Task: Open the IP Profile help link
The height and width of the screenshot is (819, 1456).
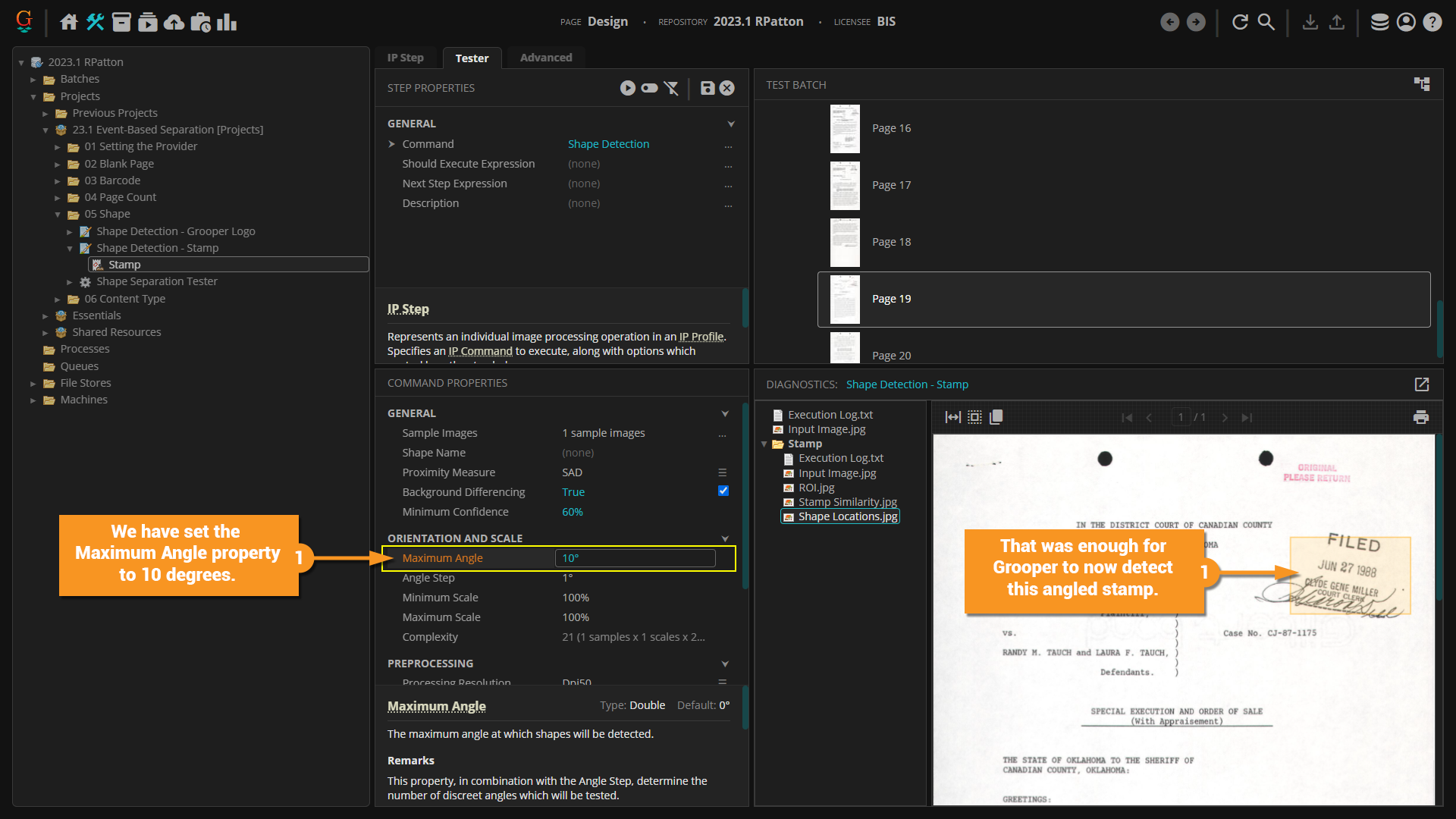Action: click(701, 337)
